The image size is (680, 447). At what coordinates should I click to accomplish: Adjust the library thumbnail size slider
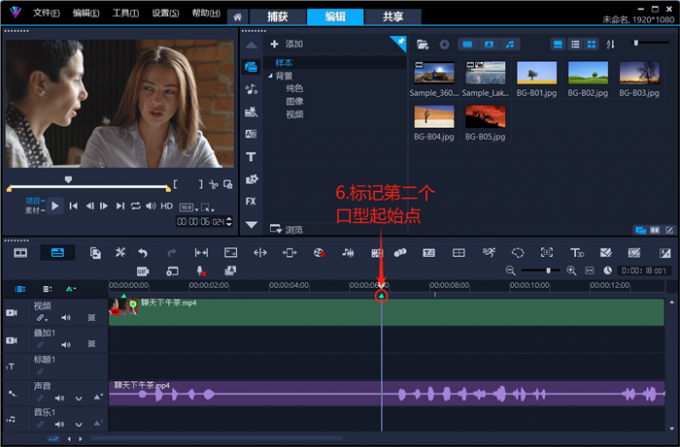pos(636,43)
